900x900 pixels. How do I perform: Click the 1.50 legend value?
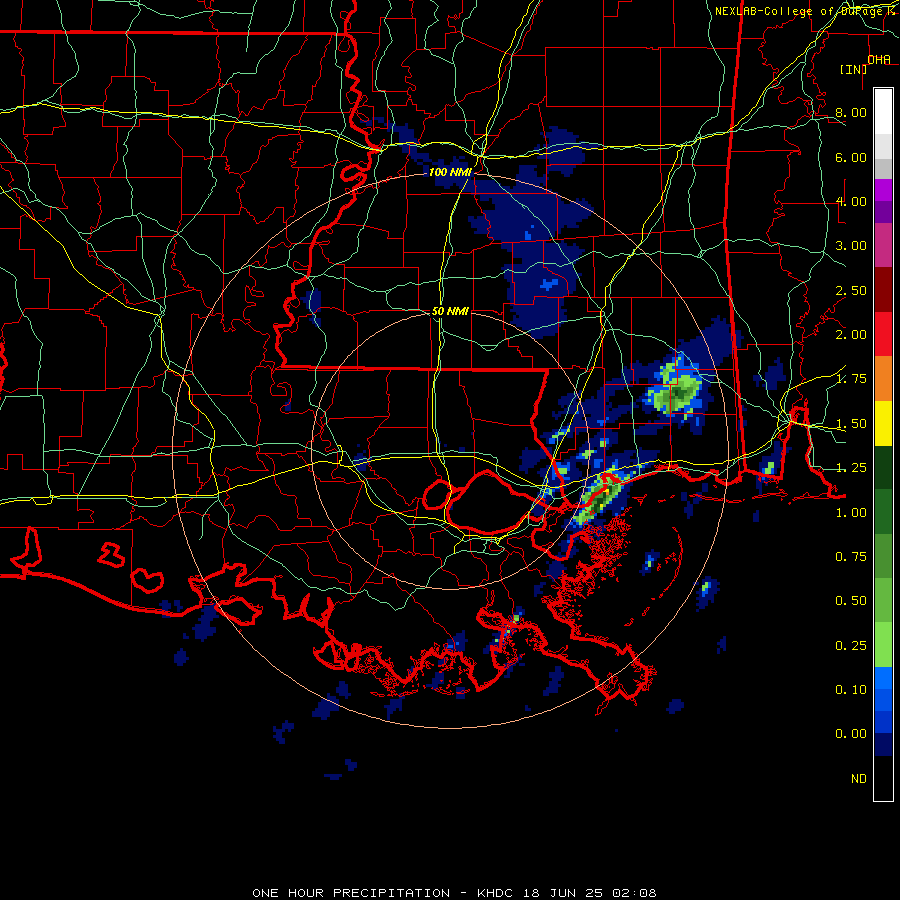tap(851, 424)
